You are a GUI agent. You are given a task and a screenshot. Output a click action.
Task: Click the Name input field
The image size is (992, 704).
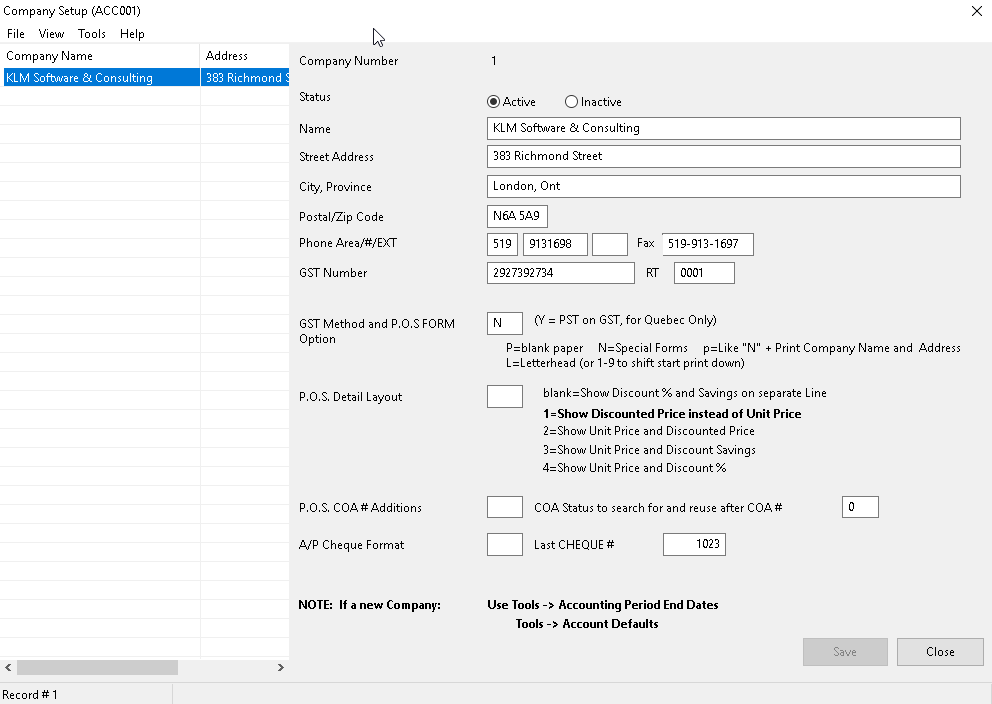coord(724,128)
